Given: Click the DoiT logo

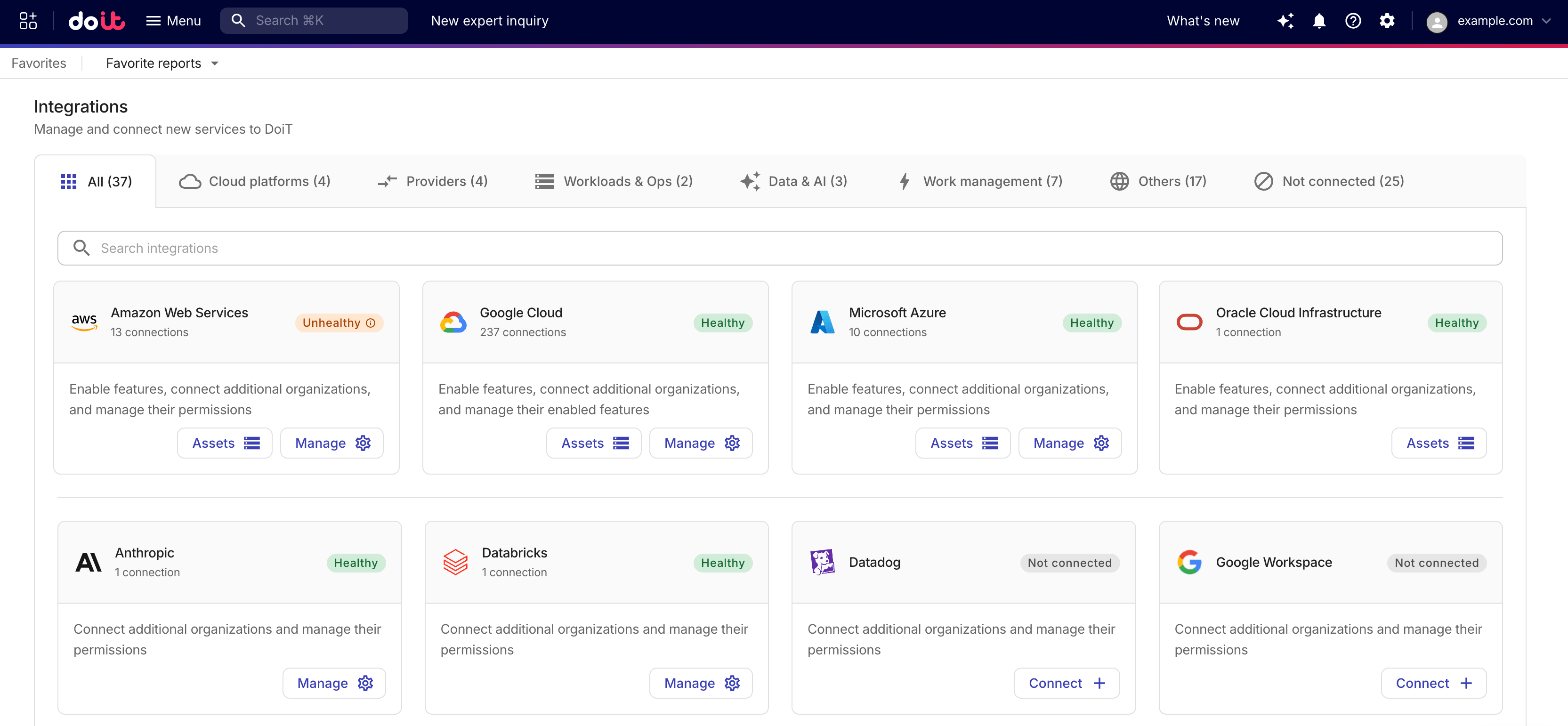Looking at the screenshot, I should coord(96,21).
